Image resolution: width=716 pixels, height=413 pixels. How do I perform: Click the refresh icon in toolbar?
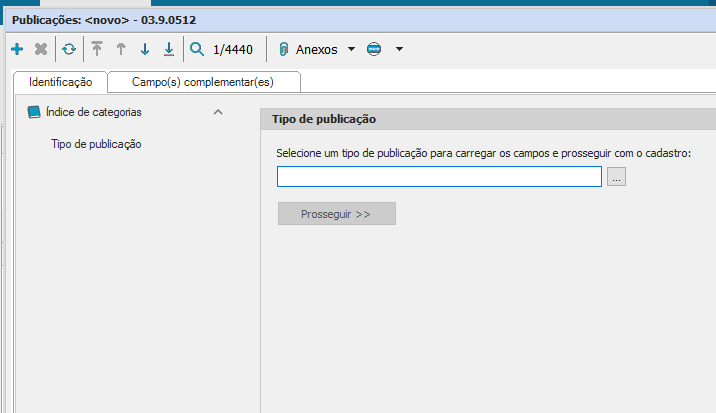(x=69, y=49)
